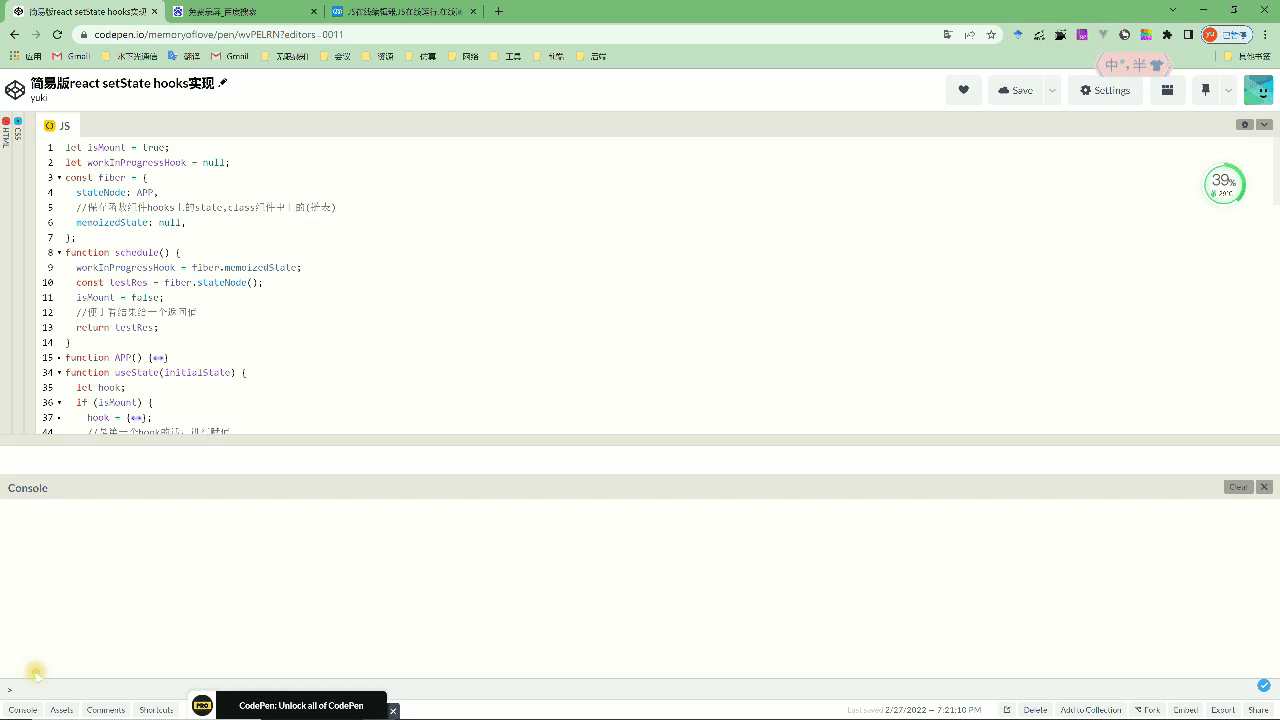This screenshot has width=1280, height=720.
Task: Open the JS editor settings gear
Action: [1244, 124]
